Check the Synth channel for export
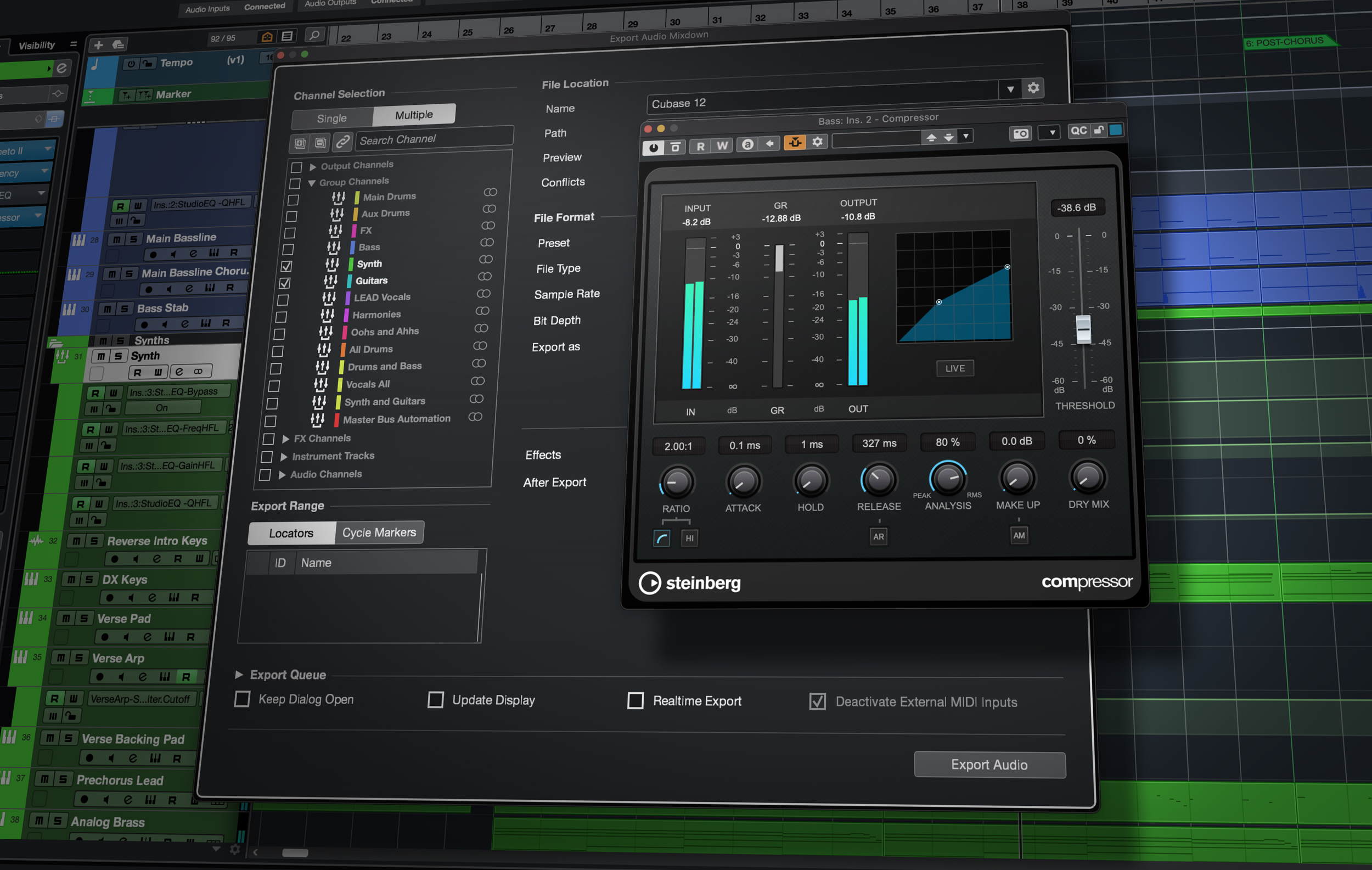This screenshot has height=870, width=1372. click(x=286, y=266)
